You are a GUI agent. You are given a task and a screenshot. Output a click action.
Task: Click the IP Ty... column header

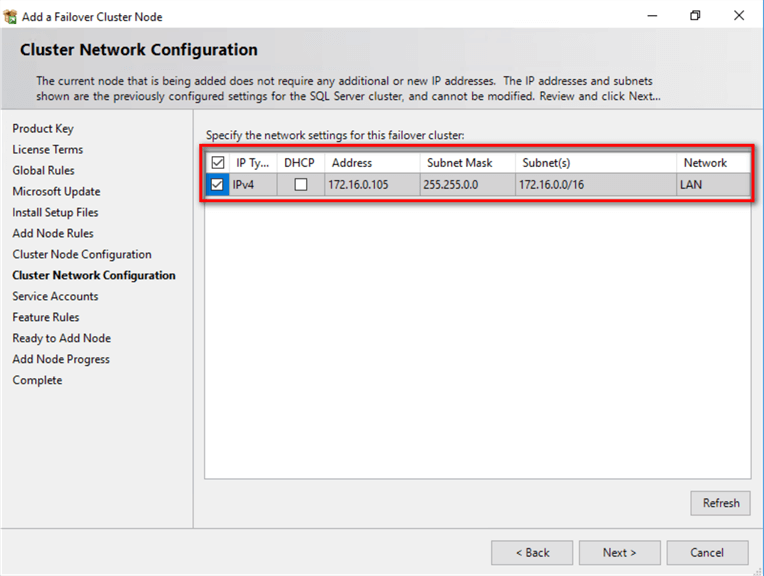click(252, 163)
